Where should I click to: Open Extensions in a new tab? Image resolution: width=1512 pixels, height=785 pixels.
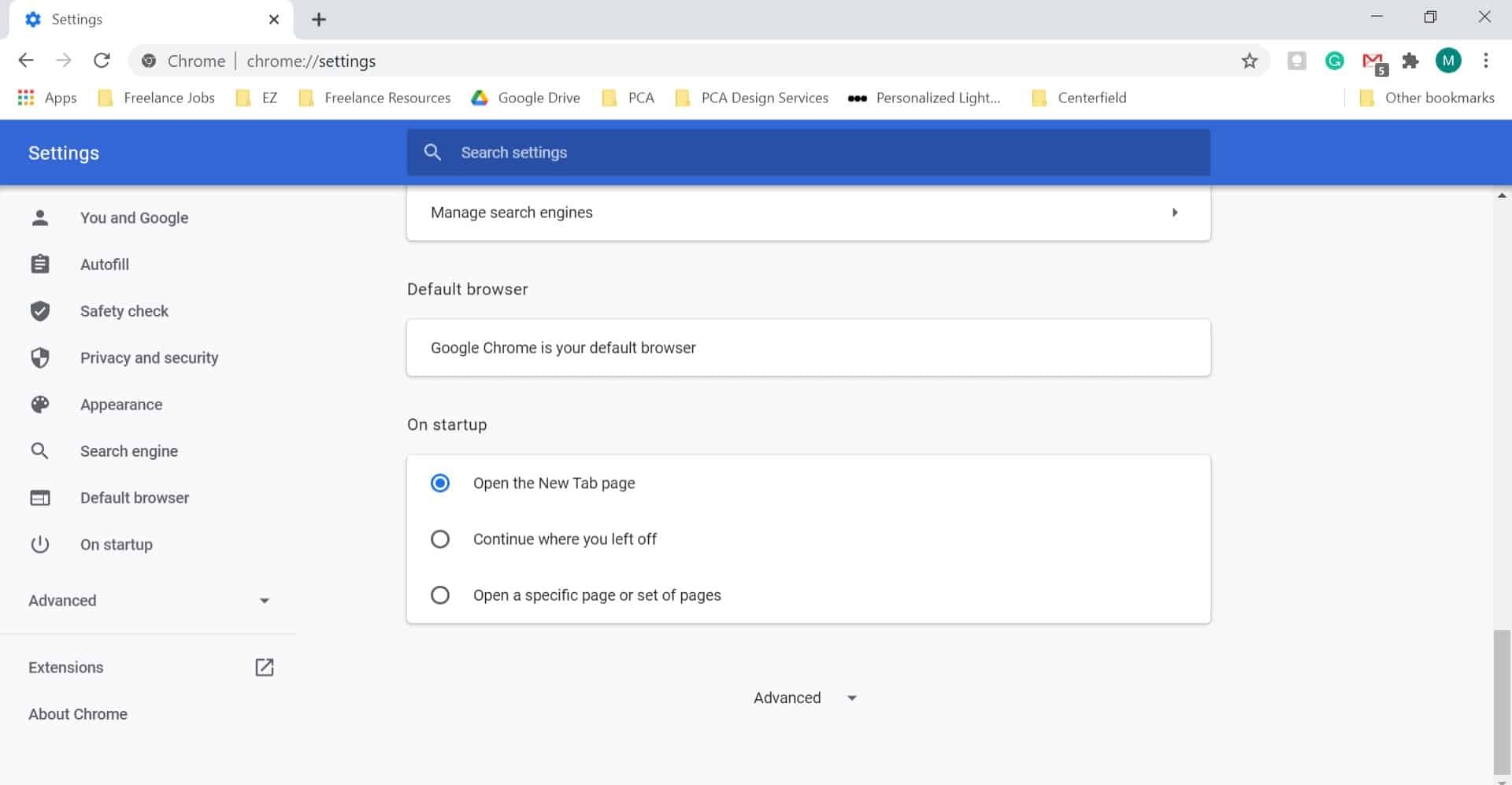click(264, 667)
